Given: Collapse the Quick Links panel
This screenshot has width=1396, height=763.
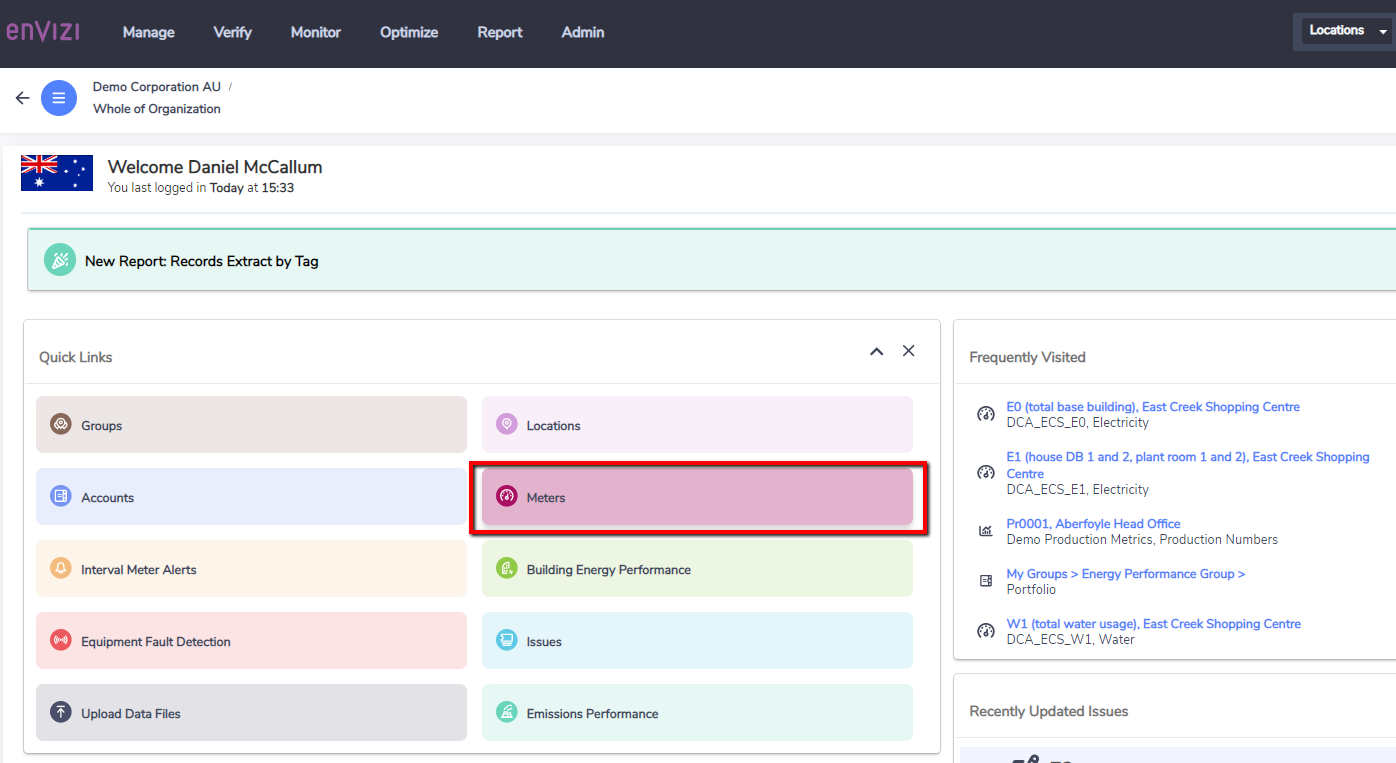Looking at the screenshot, I should coord(877,351).
